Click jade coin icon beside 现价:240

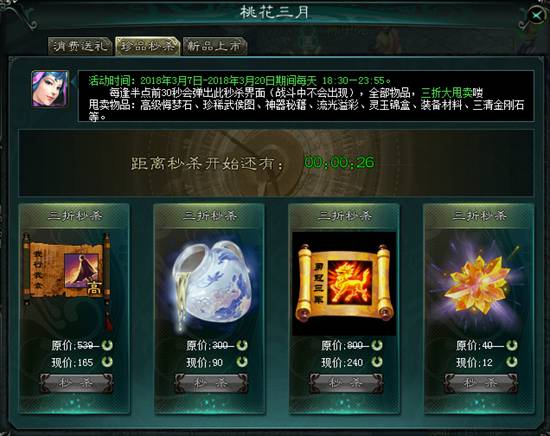click(x=377, y=362)
